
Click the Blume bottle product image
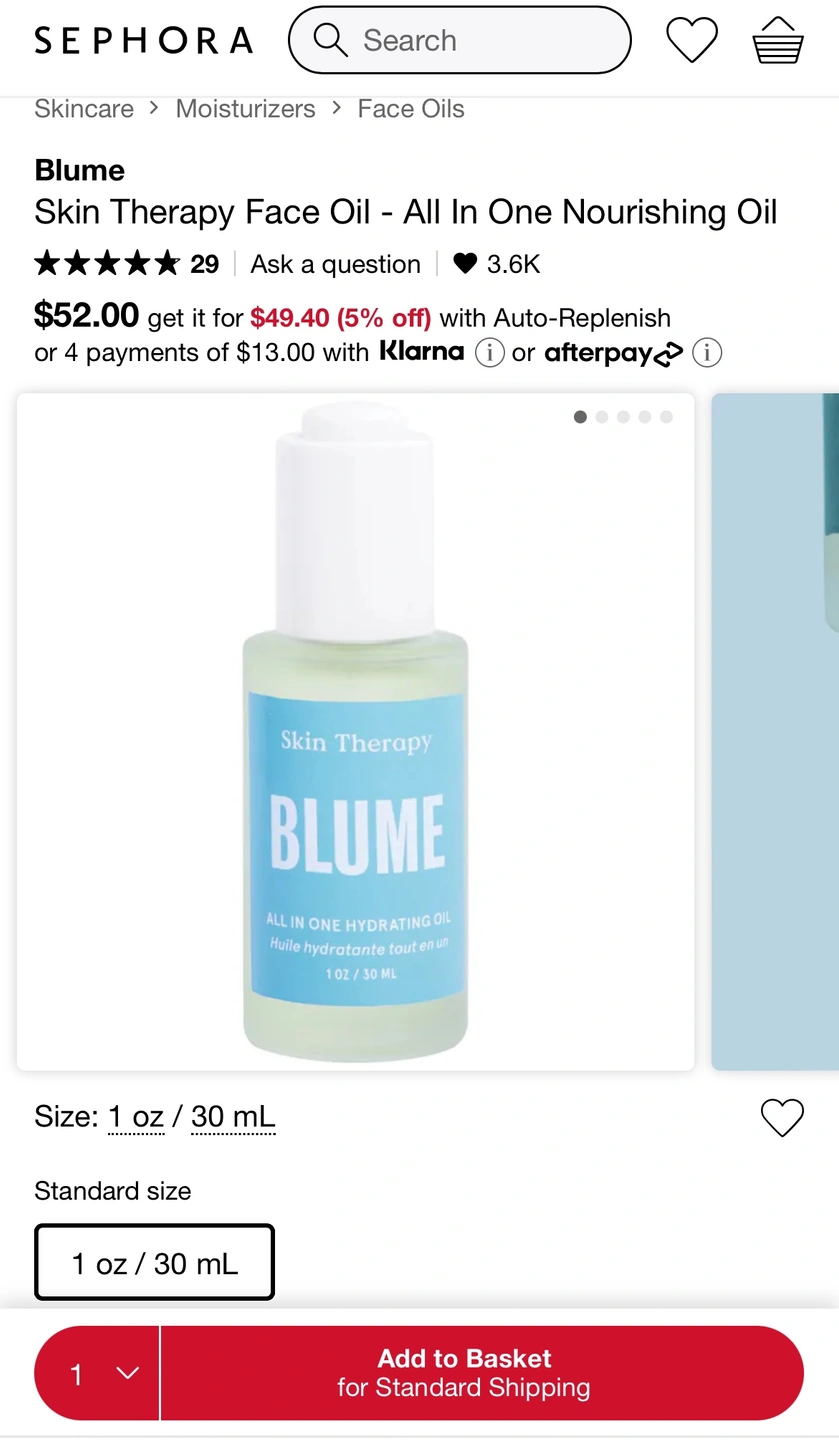(355, 732)
